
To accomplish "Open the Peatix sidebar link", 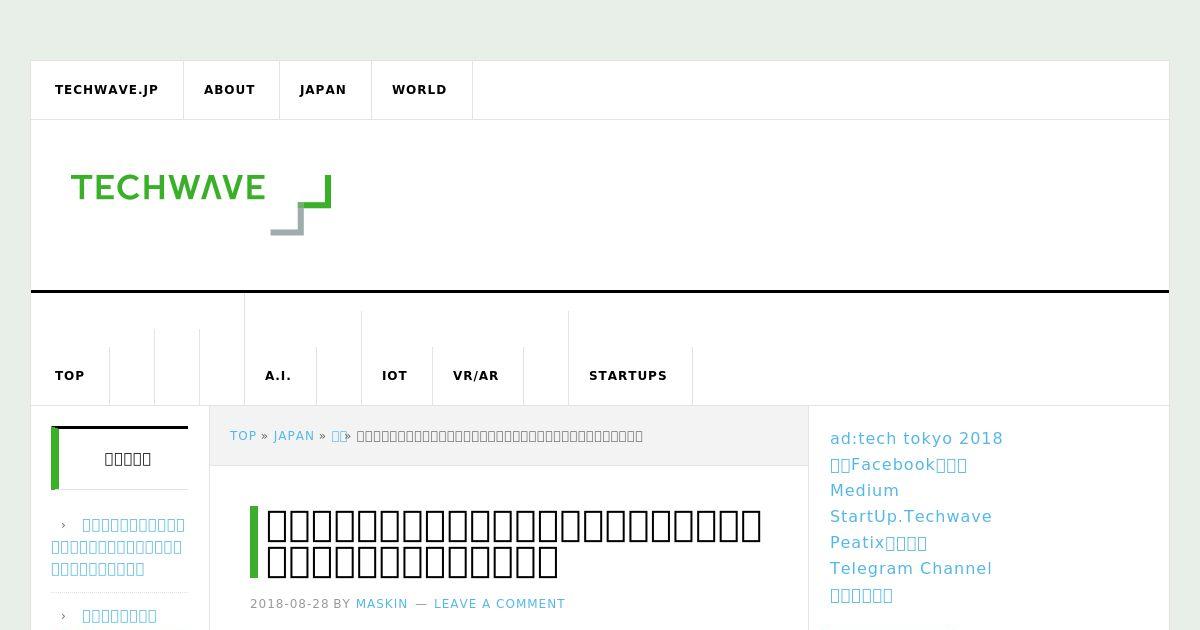I will [x=878, y=543].
